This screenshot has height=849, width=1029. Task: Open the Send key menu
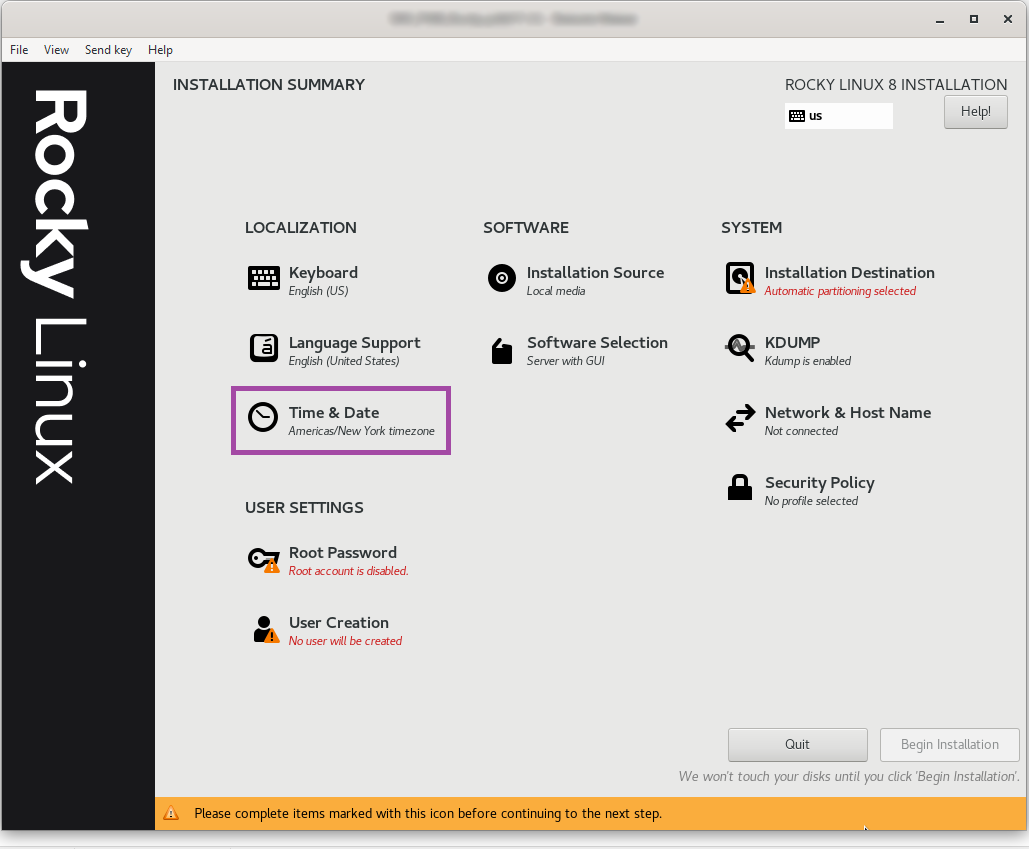tap(108, 50)
